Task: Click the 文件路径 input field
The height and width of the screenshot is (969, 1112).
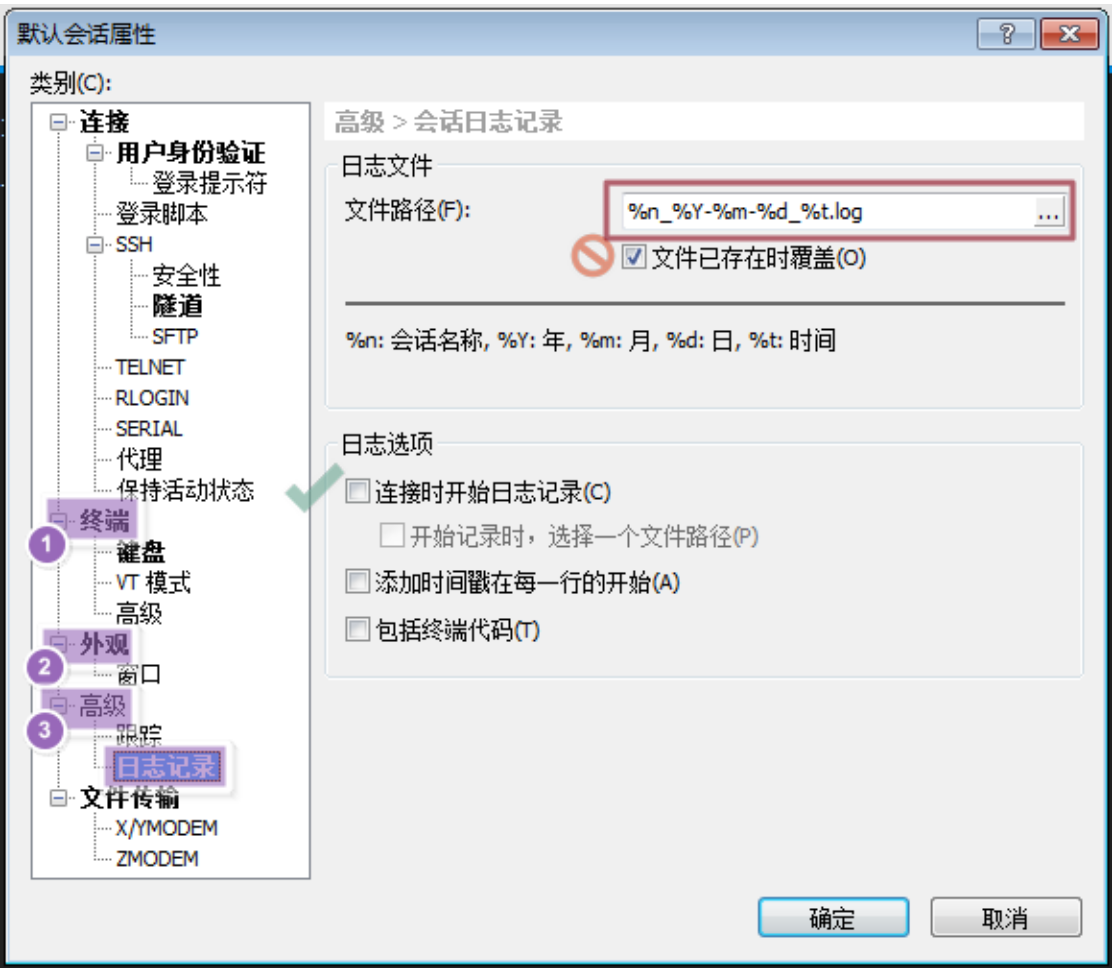Action: click(x=827, y=212)
